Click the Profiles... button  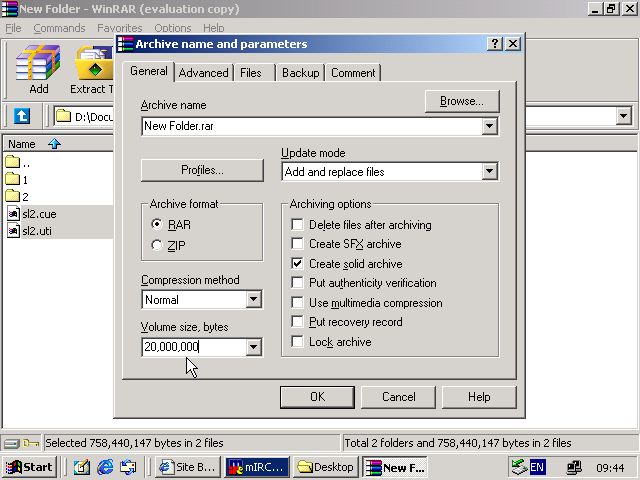pos(202,170)
